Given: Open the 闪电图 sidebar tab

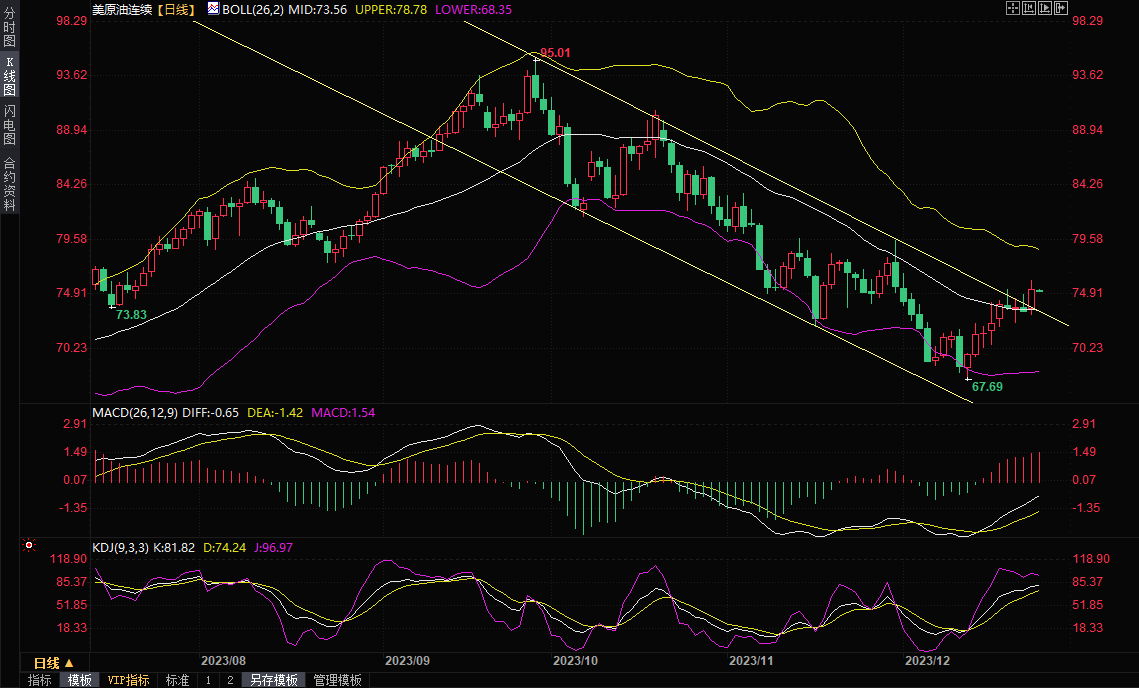Looking at the screenshot, I should (x=9, y=125).
